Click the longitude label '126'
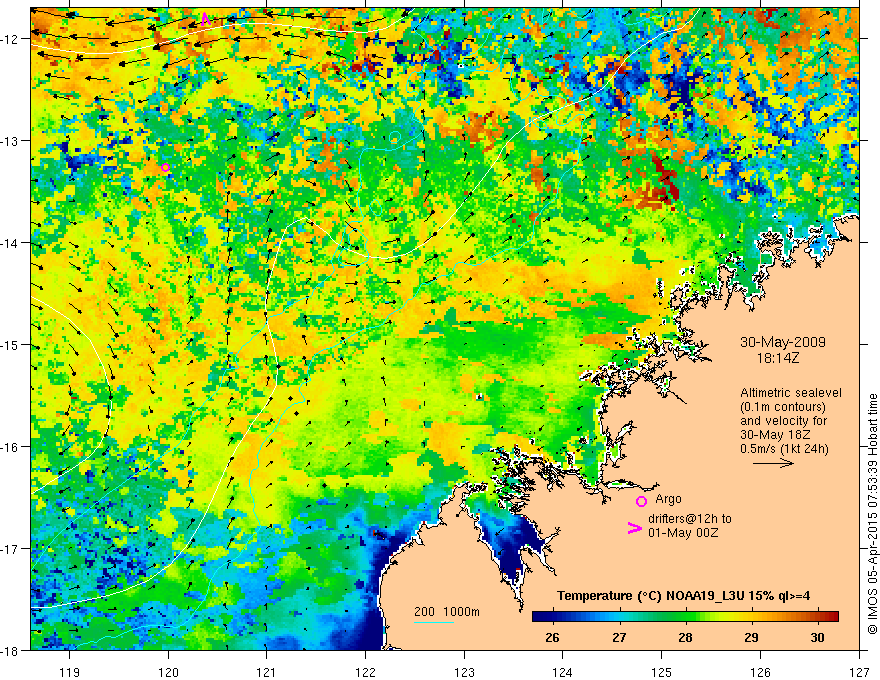880x680 pixels. tap(760, 672)
